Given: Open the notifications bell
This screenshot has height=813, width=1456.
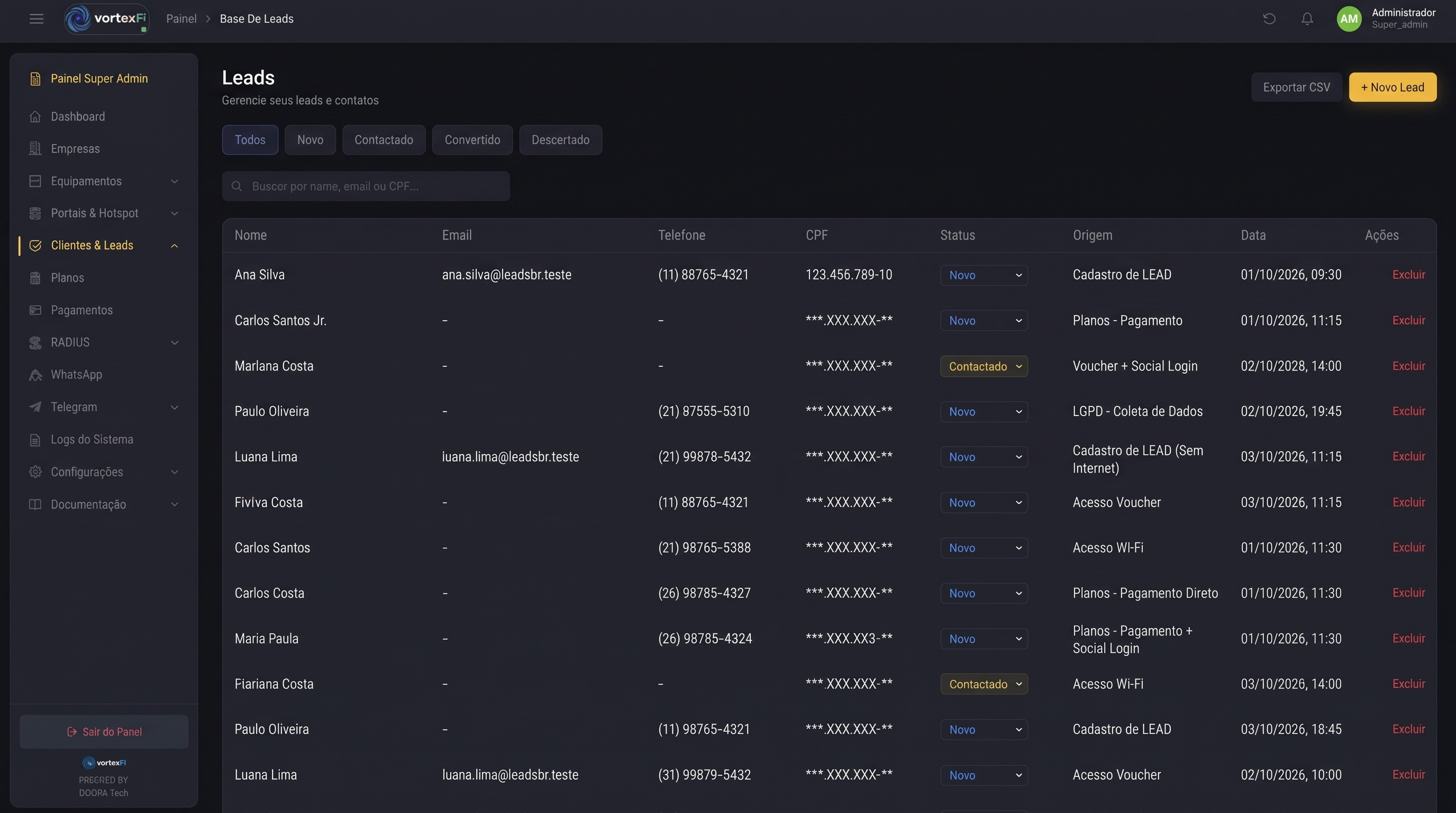Looking at the screenshot, I should pyautogui.click(x=1307, y=19).
